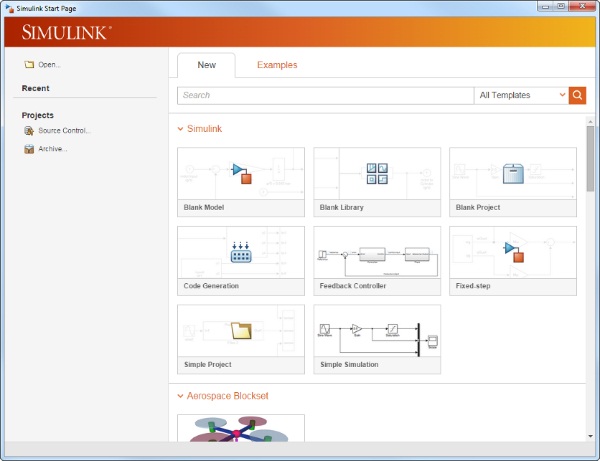Viewport: 600px width, 461px height.
Task: Open the Simple Simulation template thumbnail
Action: pos(377,331)
